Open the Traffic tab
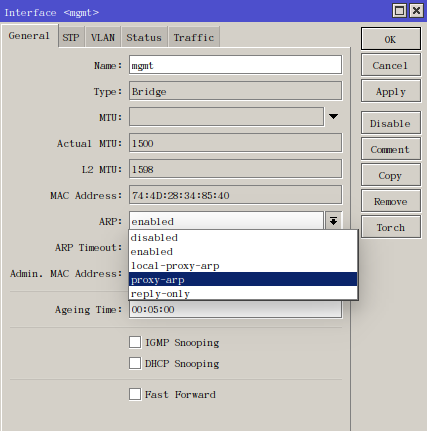Screen dimensions: 427x431 194,37
